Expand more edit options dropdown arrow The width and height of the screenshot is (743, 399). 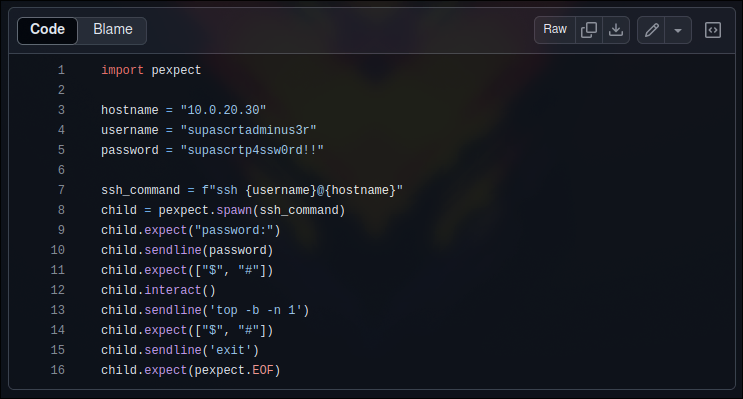click(678, 30)
